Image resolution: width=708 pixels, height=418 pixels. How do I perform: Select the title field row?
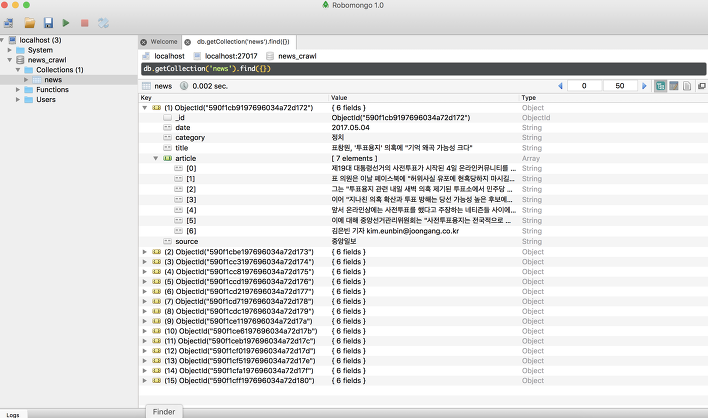(423, 148)
